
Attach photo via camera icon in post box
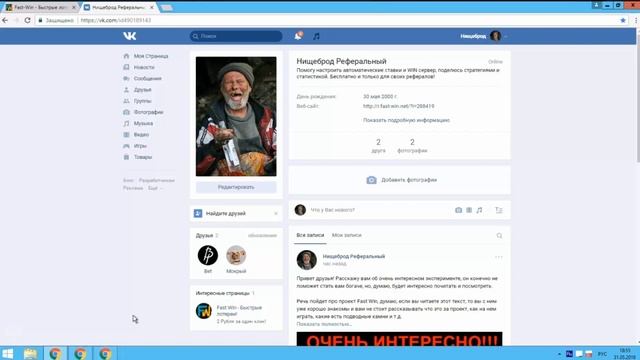(x=458, y=210)
